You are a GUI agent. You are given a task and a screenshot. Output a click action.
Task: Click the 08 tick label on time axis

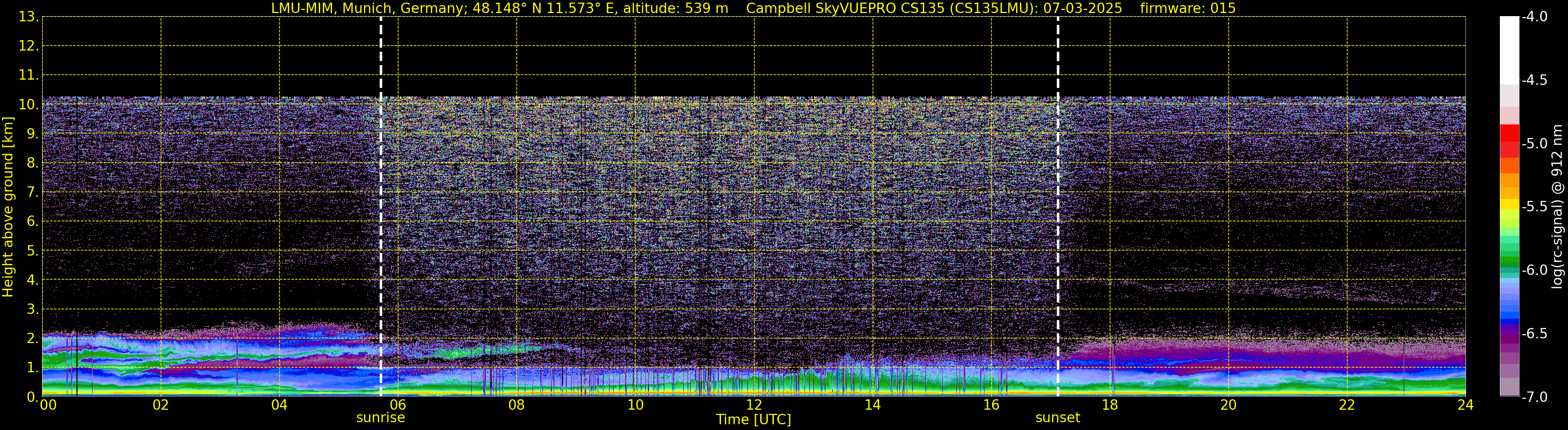517,405
